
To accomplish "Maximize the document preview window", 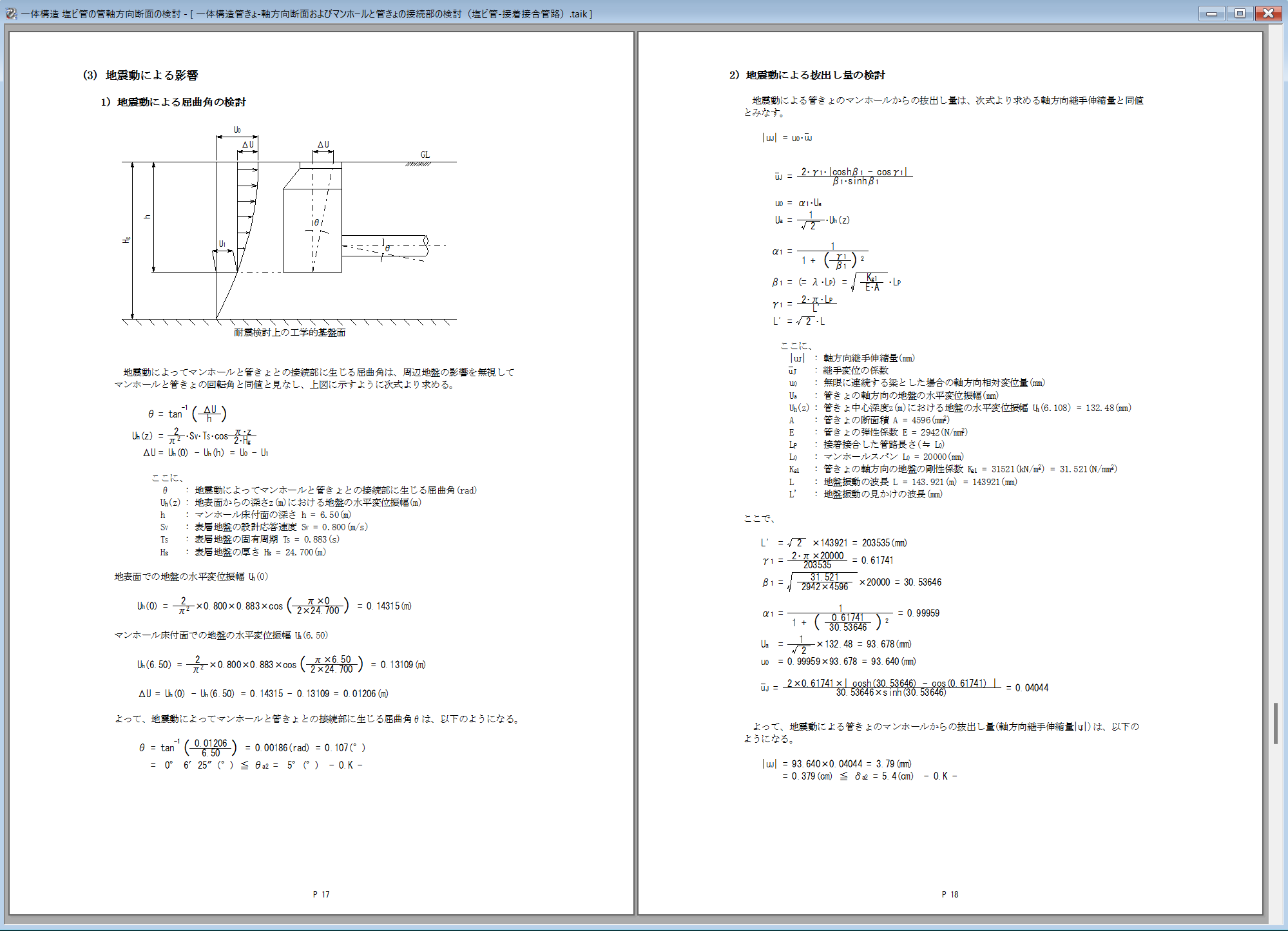I will [1240, 13].
